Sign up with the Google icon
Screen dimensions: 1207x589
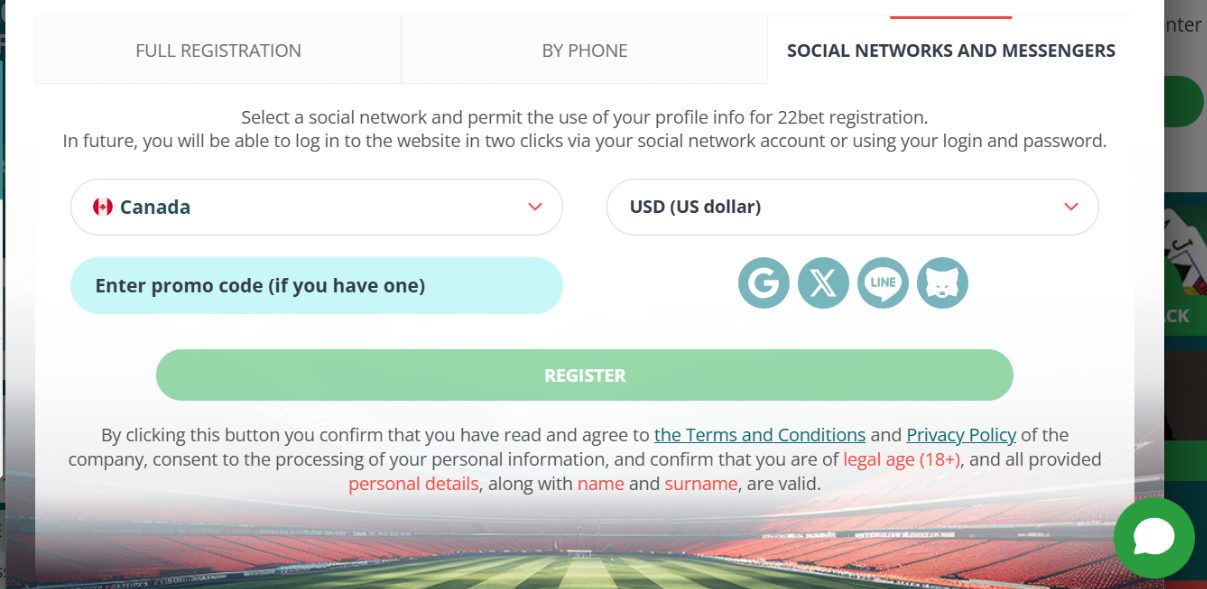point(764,283)
